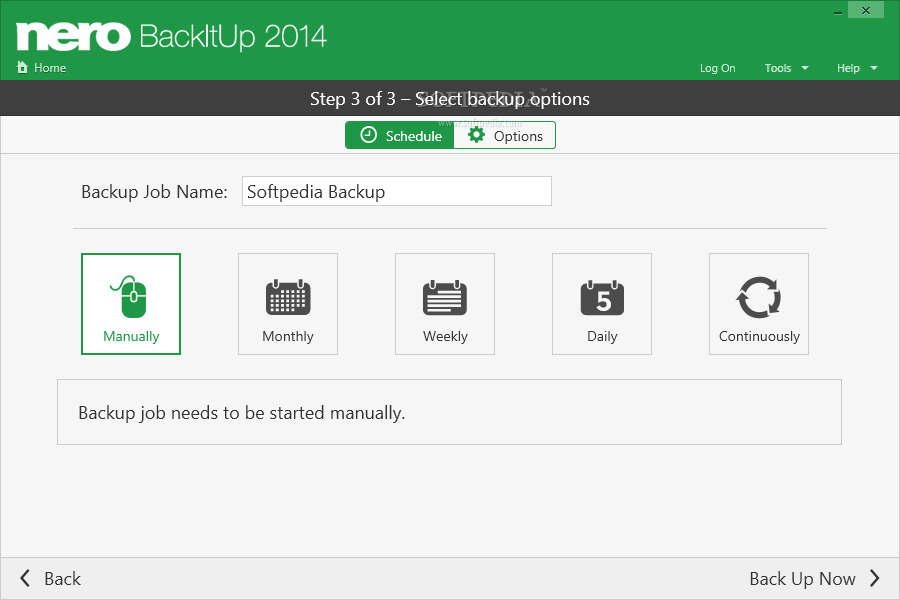900x600 pixels.
Task: Expand the Tools dropdown menu
Action: [x=786, y=68]
